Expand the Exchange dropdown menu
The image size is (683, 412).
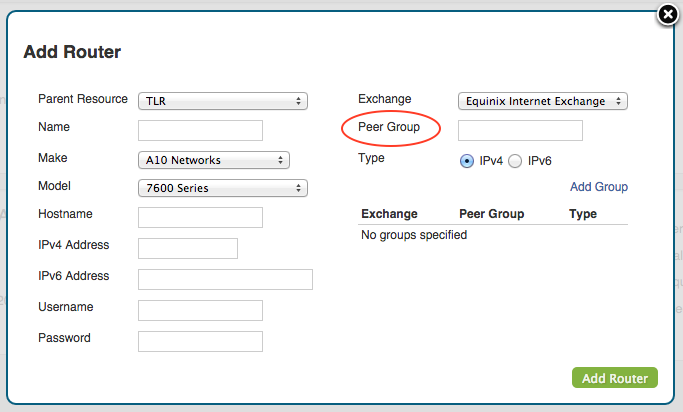coord(542,101)
